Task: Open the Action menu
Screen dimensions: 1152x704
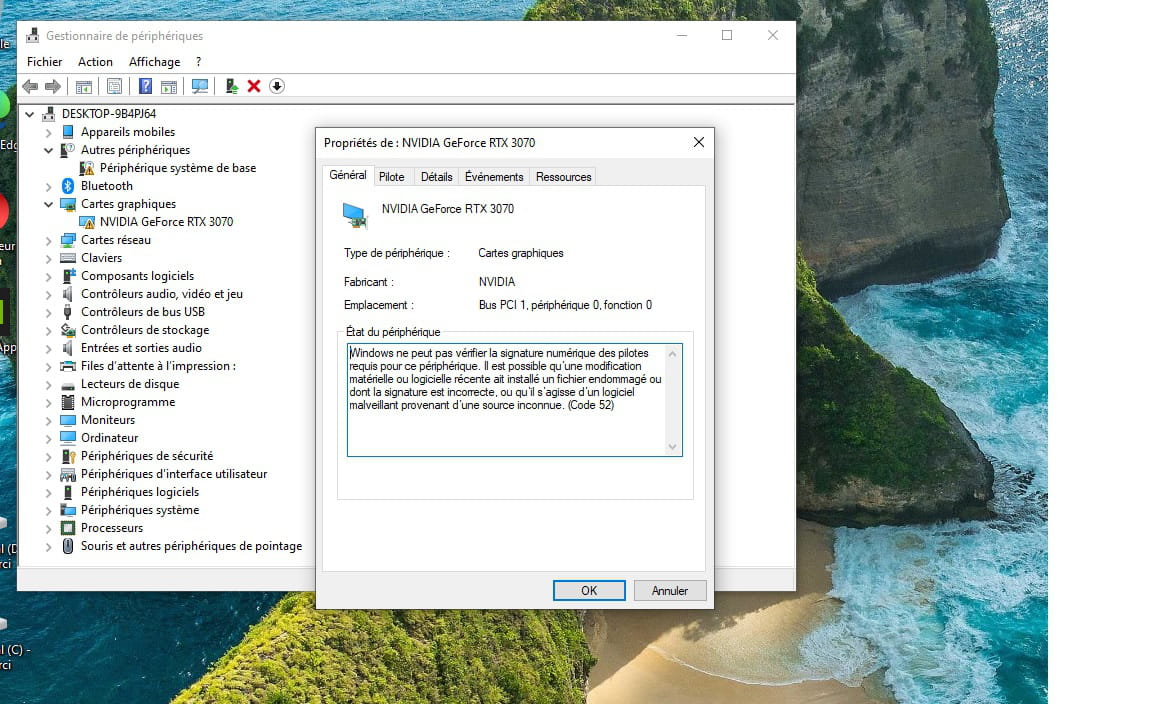Action: point(95,62)
